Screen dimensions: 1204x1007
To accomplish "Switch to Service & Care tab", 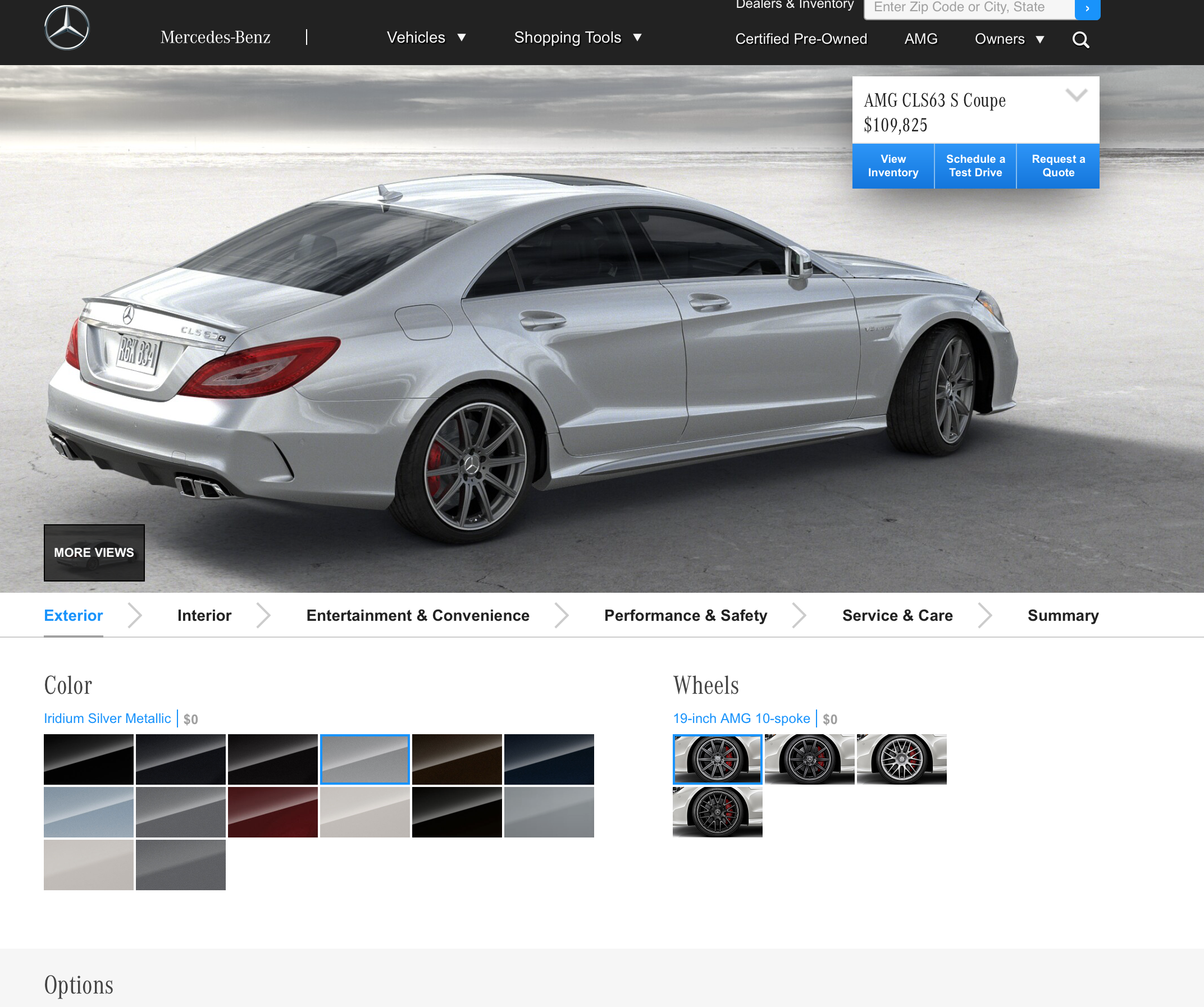I will click(x=897, y=616).
